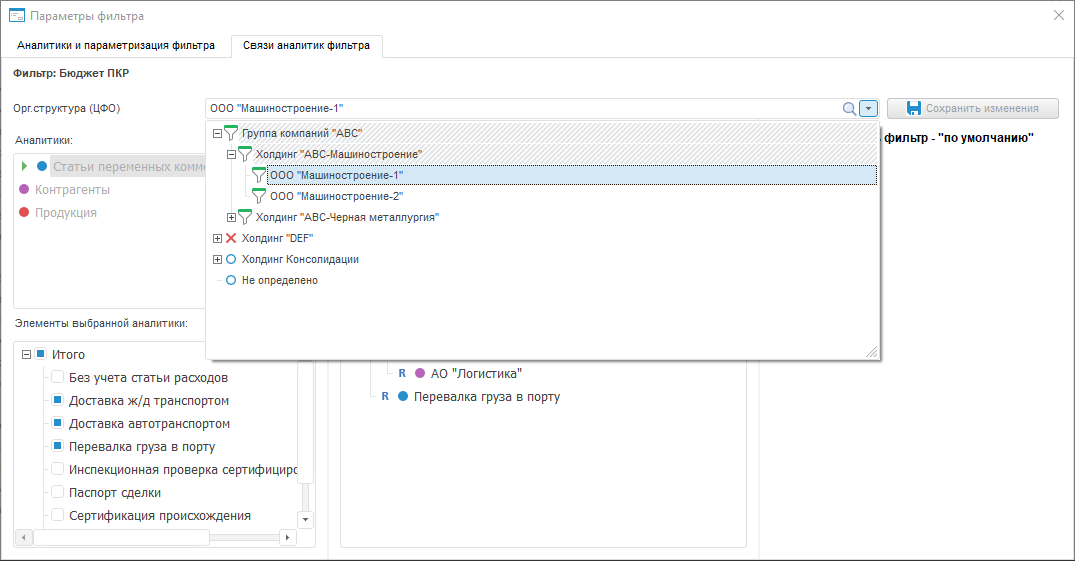The height and width of the screenshot is (561, 1075).
Task: Click the circle icon beside Холдинг Консолидации
Action: click(231, 259)
